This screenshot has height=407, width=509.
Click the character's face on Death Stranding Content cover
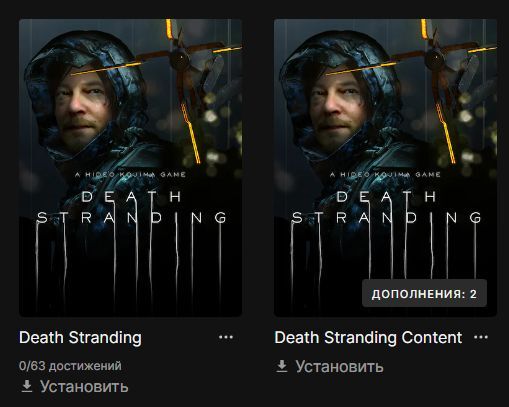[x=337, y=102]
